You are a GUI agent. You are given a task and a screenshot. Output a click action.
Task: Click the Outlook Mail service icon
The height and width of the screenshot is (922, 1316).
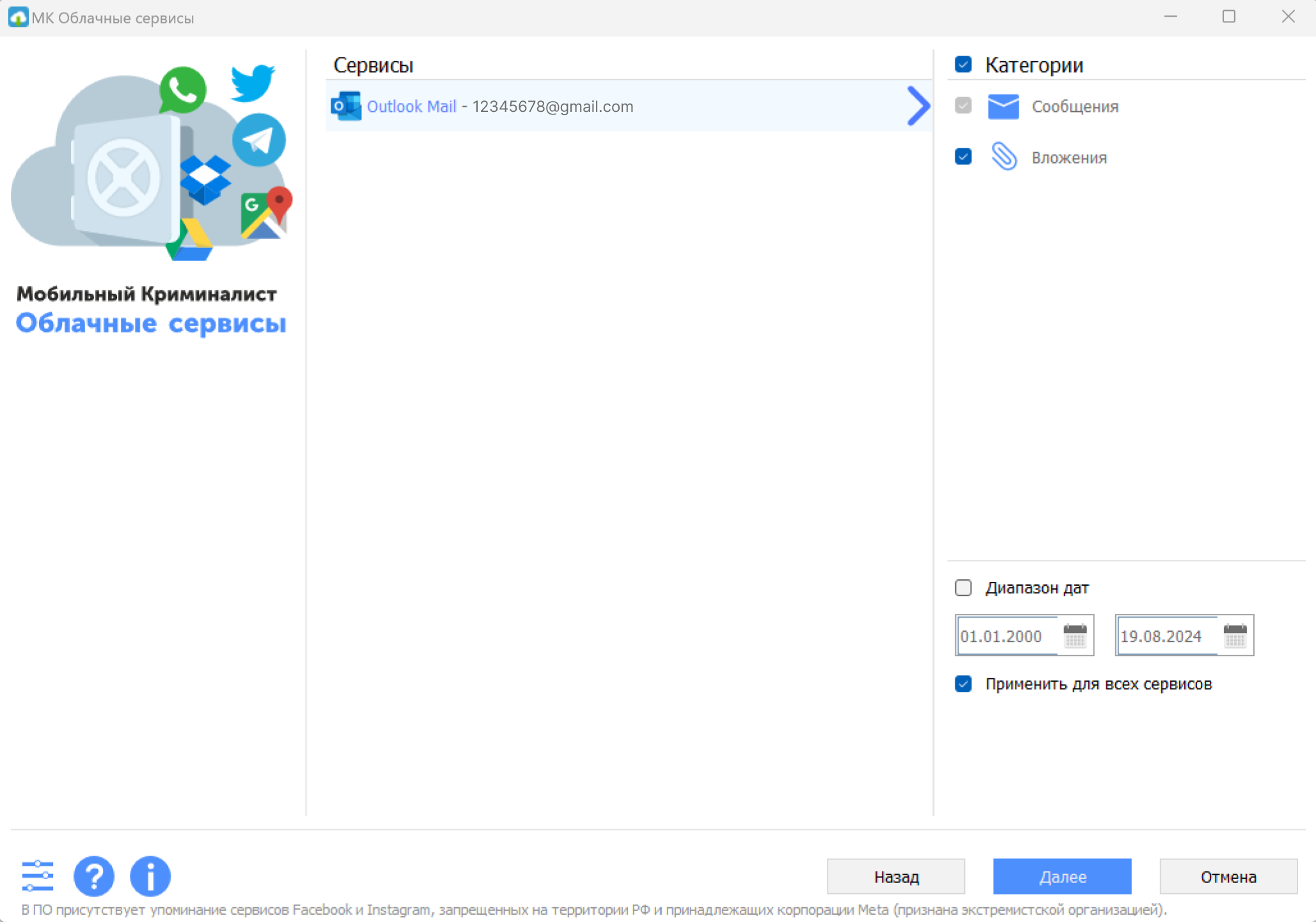click(346, 106)
